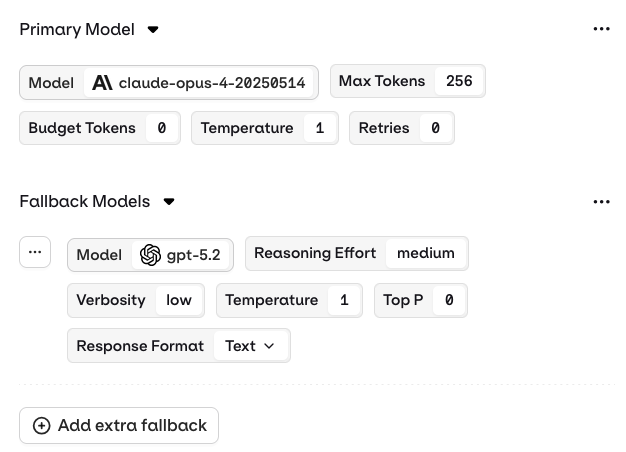Change the Budget Tokens value
626x452 pixels.
tap(162, 128)
